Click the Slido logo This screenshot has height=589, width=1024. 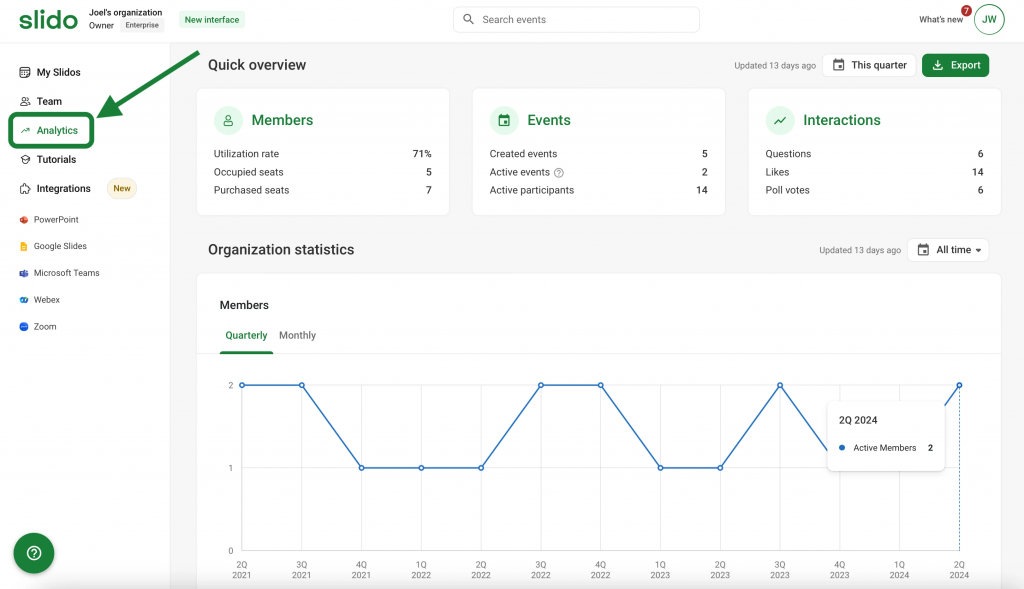tap(48, 20)
